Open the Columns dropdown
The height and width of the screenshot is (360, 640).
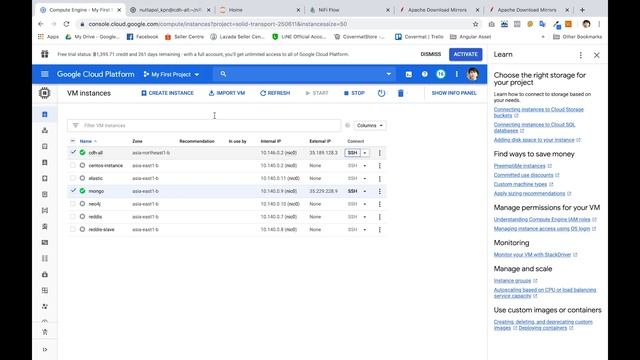[x=369, y=125]
